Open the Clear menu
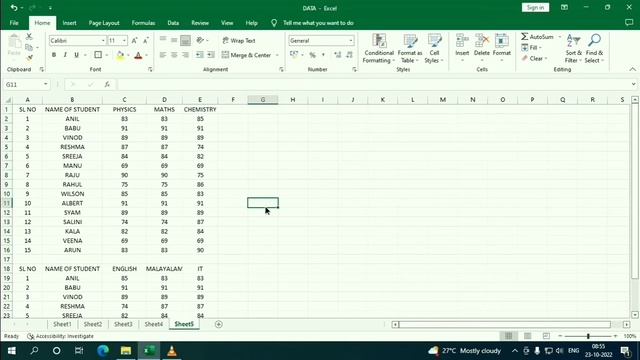The width and height of the screenshot is (640, 360). (x=534, y=58)
